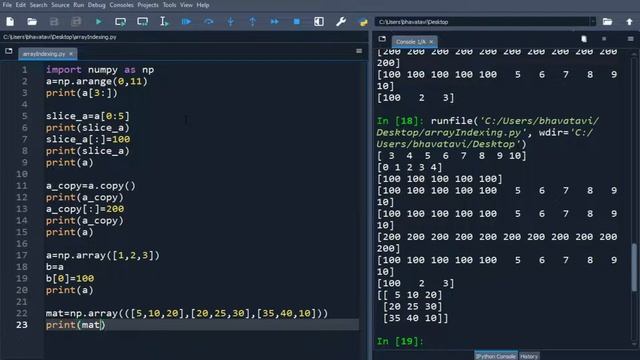Continue execution until next breakpoint
The image size is (640, 360).
point(275,22)
